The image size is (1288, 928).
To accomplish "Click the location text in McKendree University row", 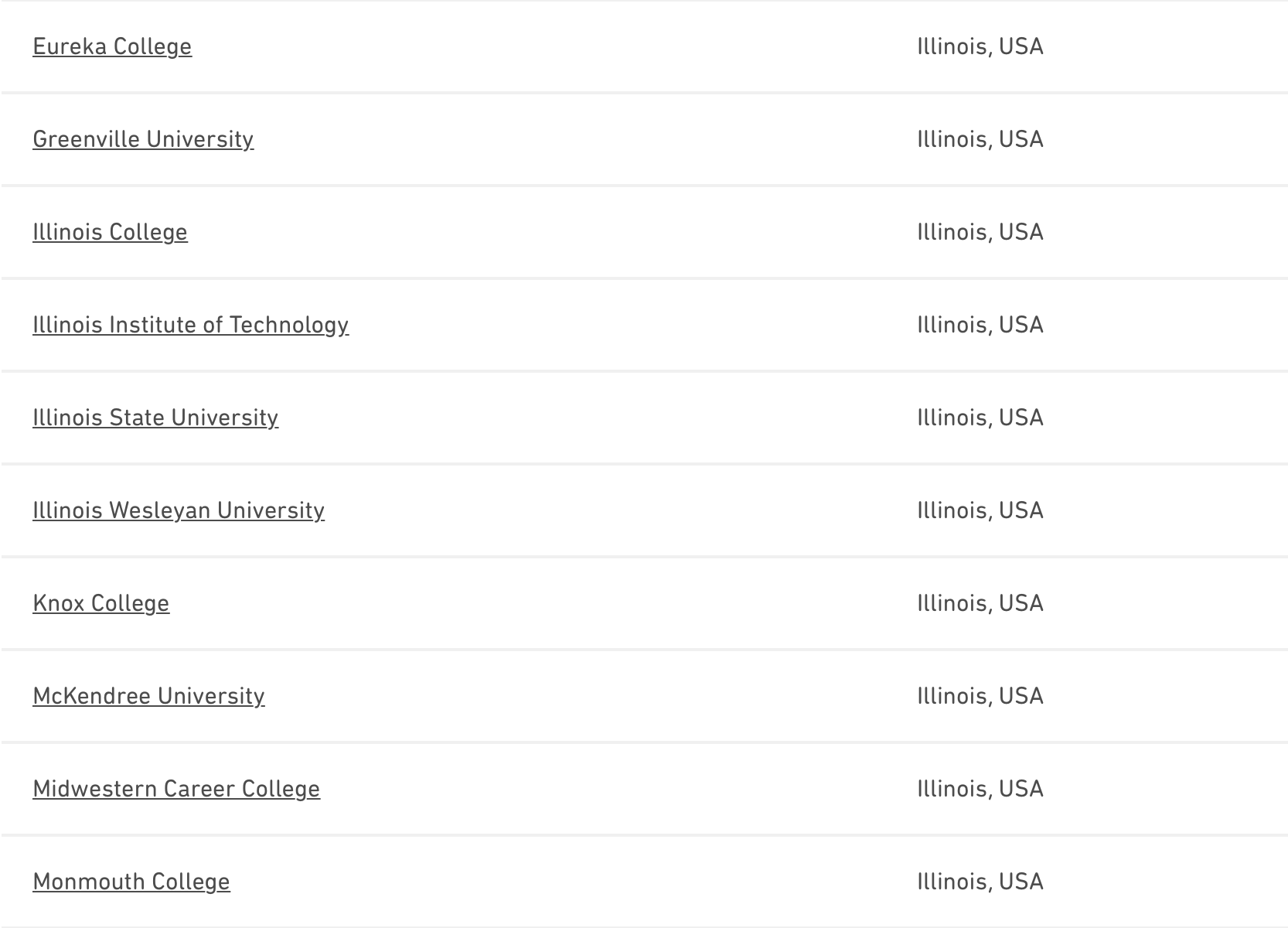I will click(x=980, y=696).
